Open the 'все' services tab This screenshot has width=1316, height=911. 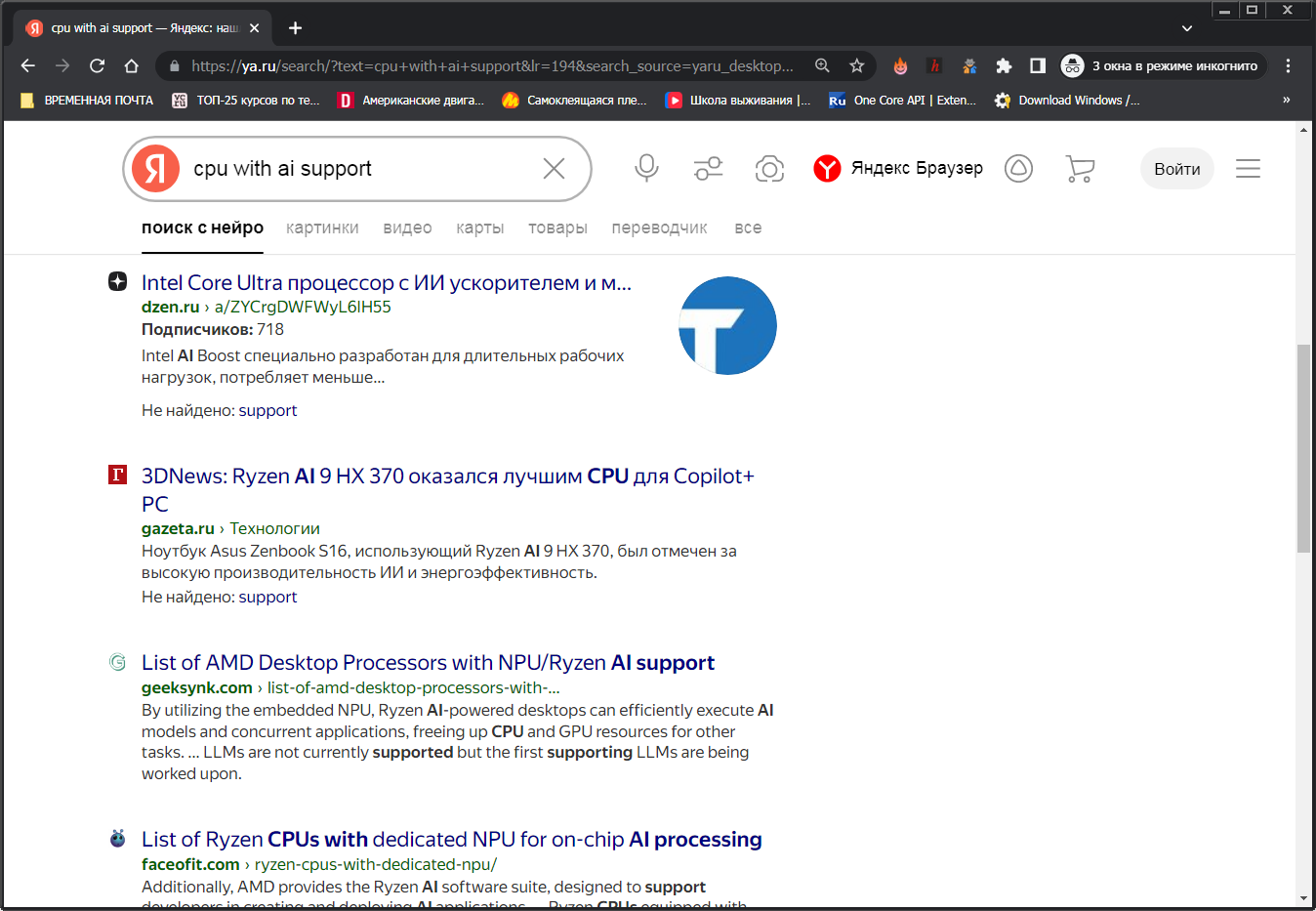(748, 228)
